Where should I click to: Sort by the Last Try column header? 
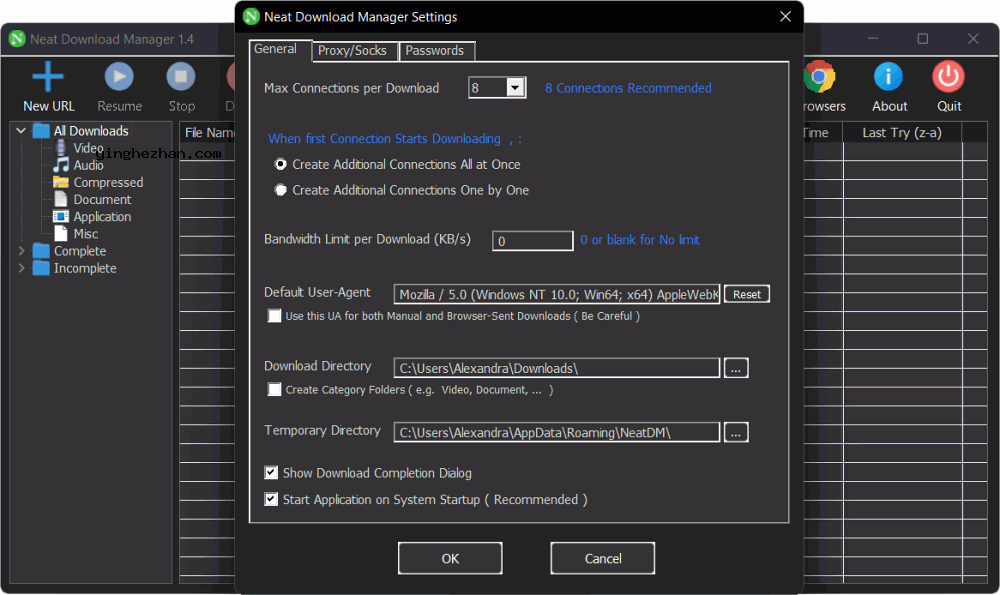[x=902, y=133]
